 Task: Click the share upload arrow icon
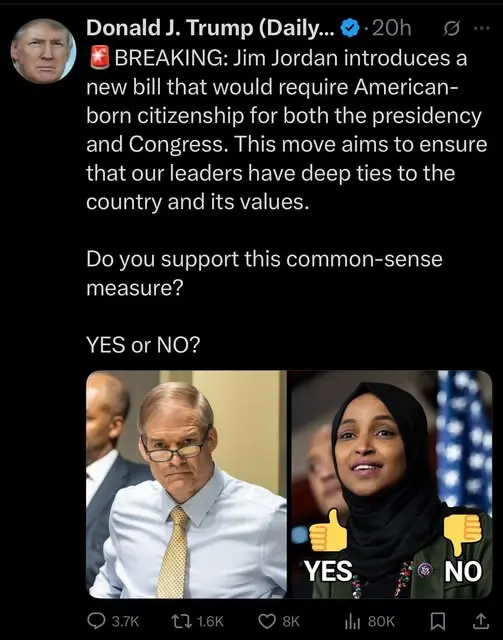(x=480, y=621)
